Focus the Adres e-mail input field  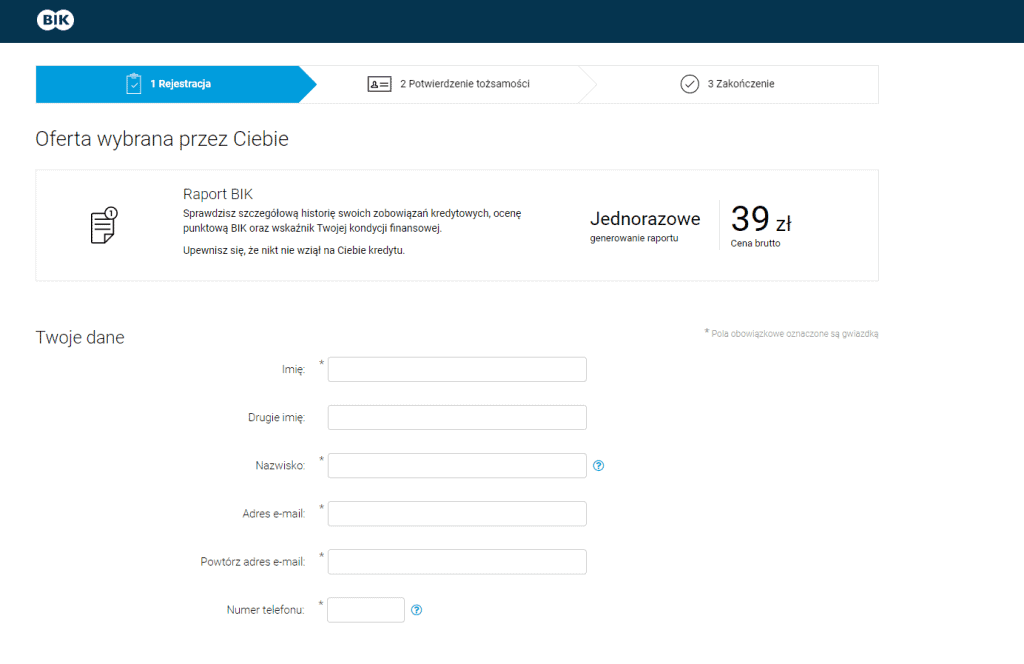[x=457, y=514]
